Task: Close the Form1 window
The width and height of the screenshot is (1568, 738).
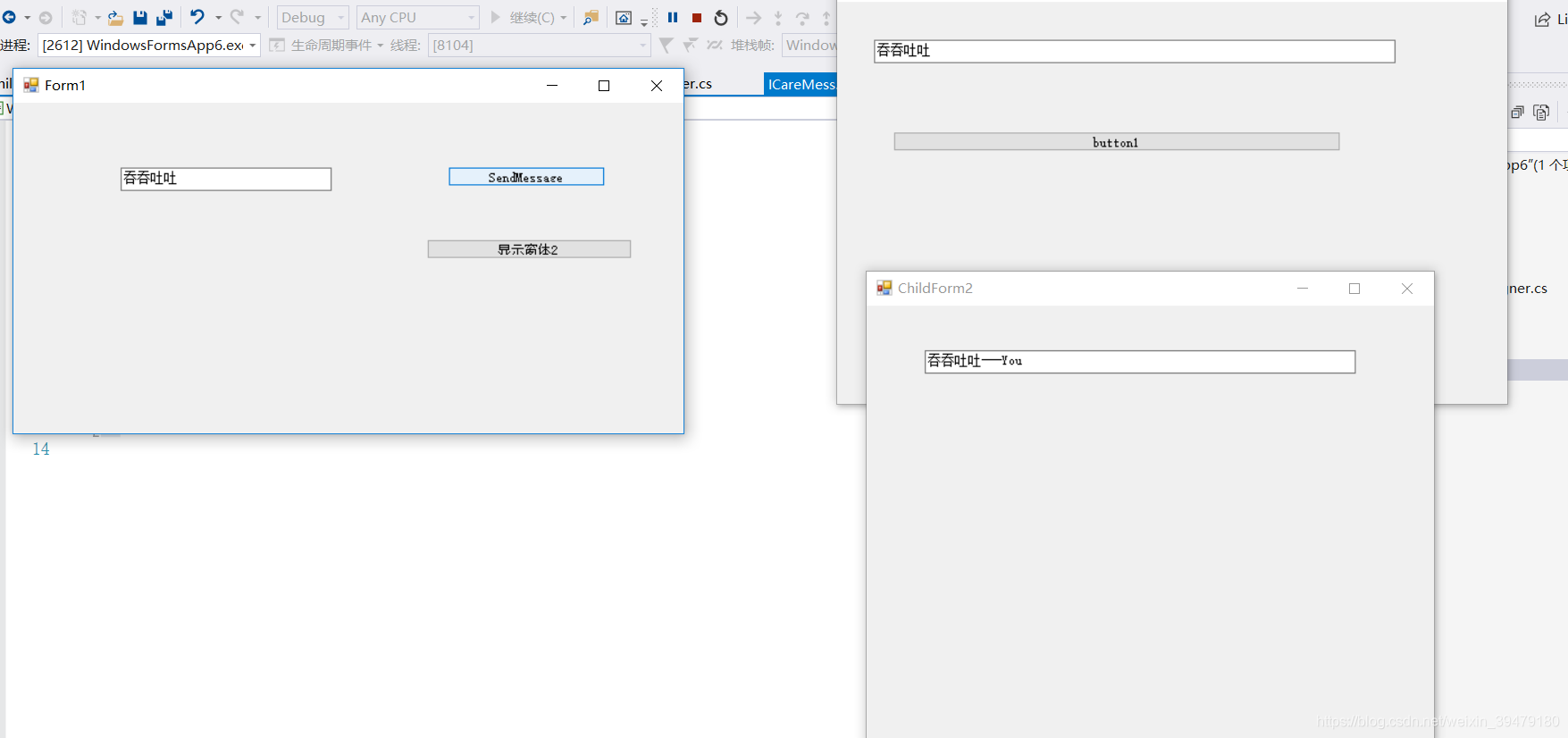Action: (657, 86)
